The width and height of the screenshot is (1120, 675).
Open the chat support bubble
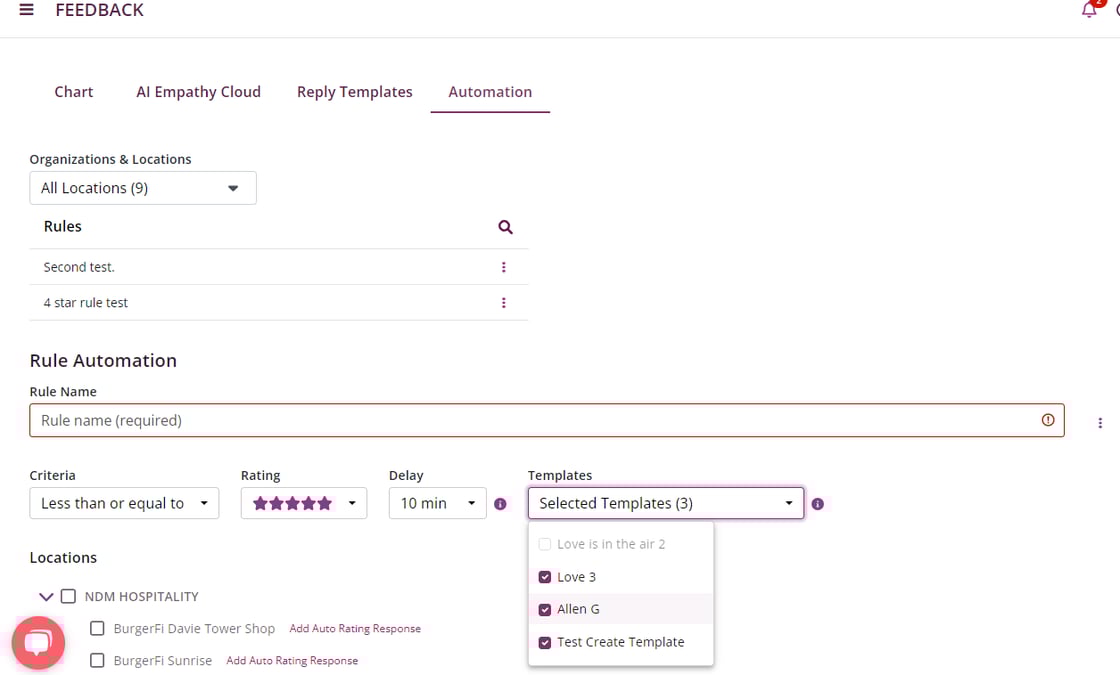tap(38, 642)
